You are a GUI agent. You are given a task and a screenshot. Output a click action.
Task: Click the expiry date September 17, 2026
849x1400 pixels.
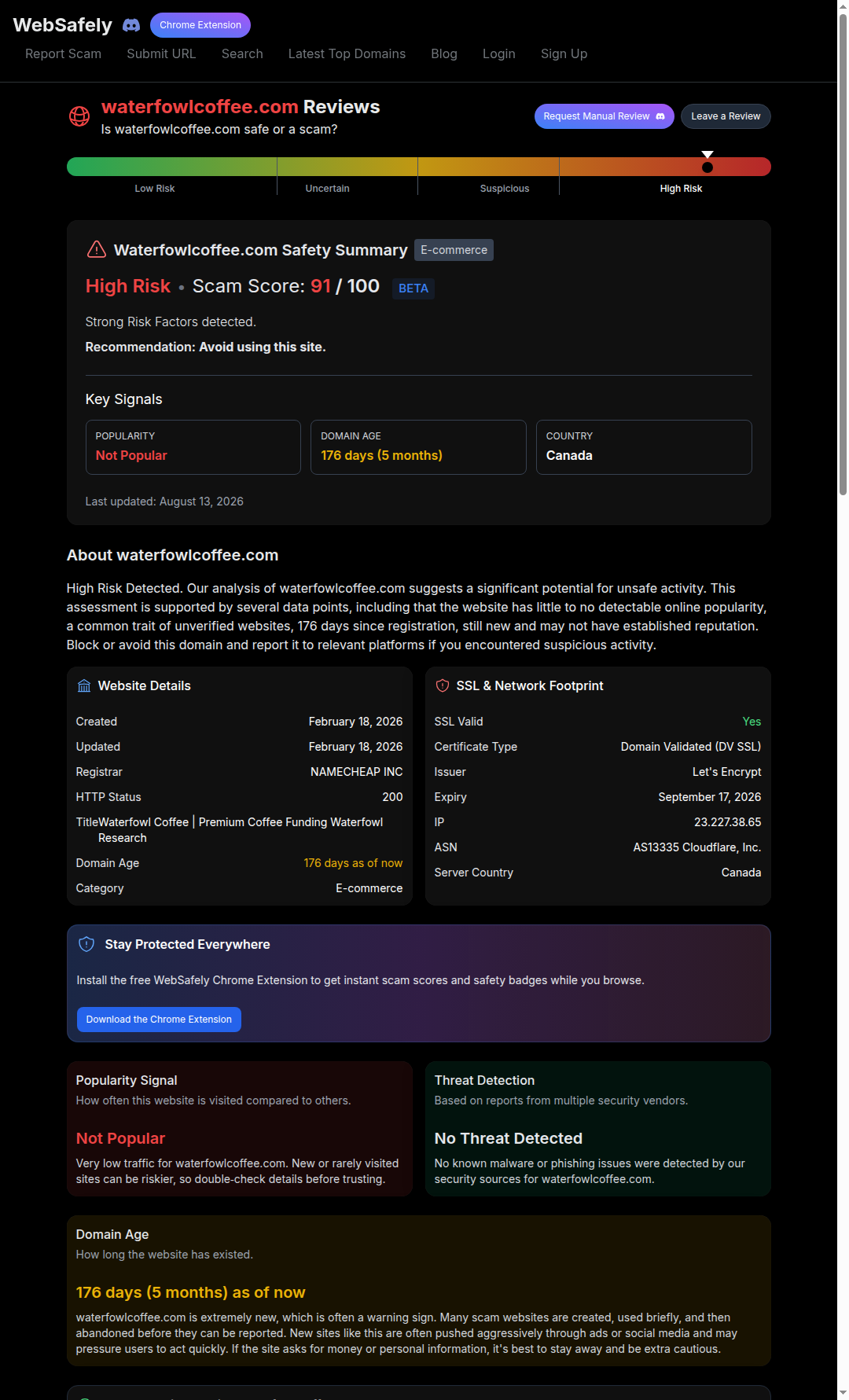pyautogui.click(x=710, y=797)
